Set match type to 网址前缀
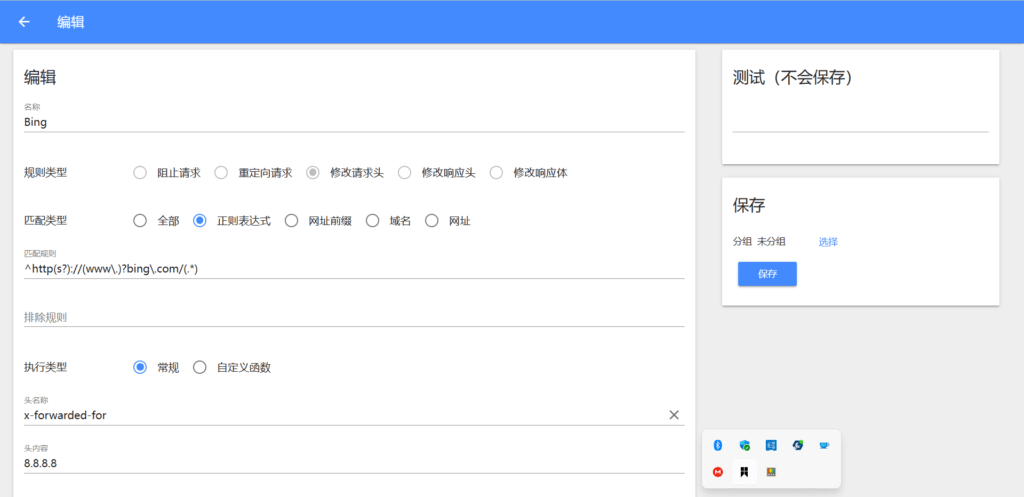Image resolution: width=1024 pixels, height=497 pixels. (x=291, y=221)
